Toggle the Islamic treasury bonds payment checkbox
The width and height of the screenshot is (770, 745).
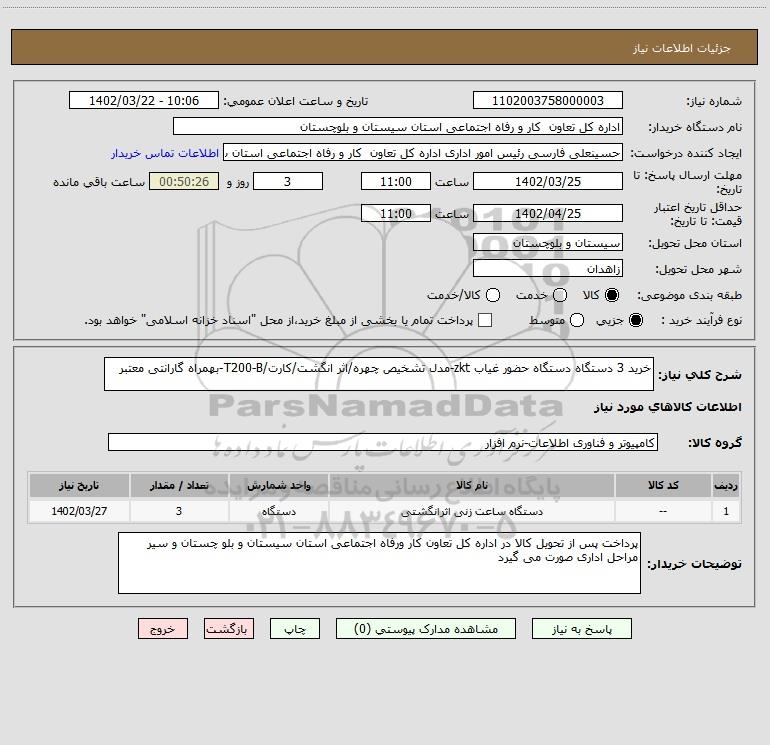pos(485,320)
